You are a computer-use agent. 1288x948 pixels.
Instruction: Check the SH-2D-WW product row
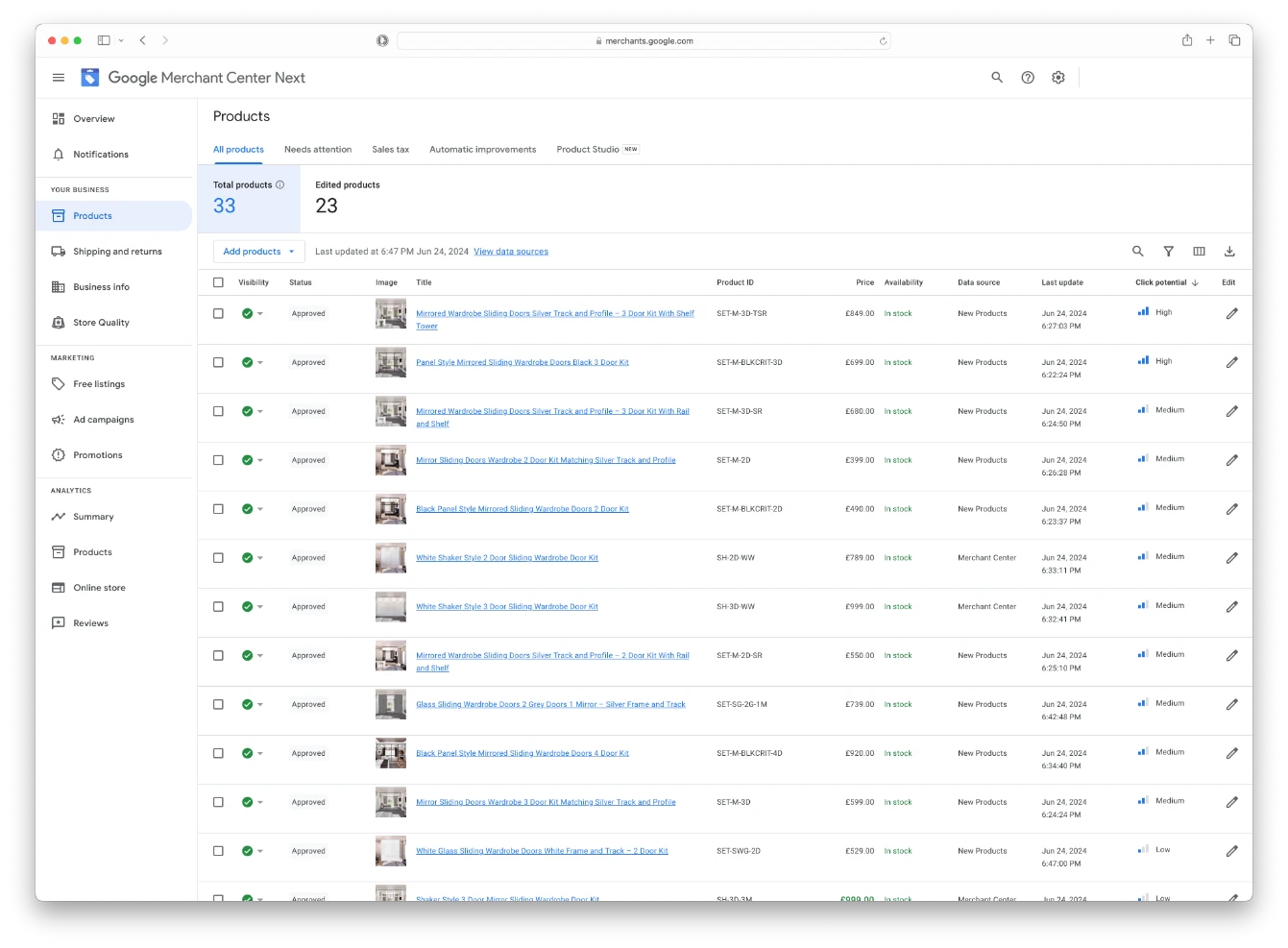(x=218, y=558)
